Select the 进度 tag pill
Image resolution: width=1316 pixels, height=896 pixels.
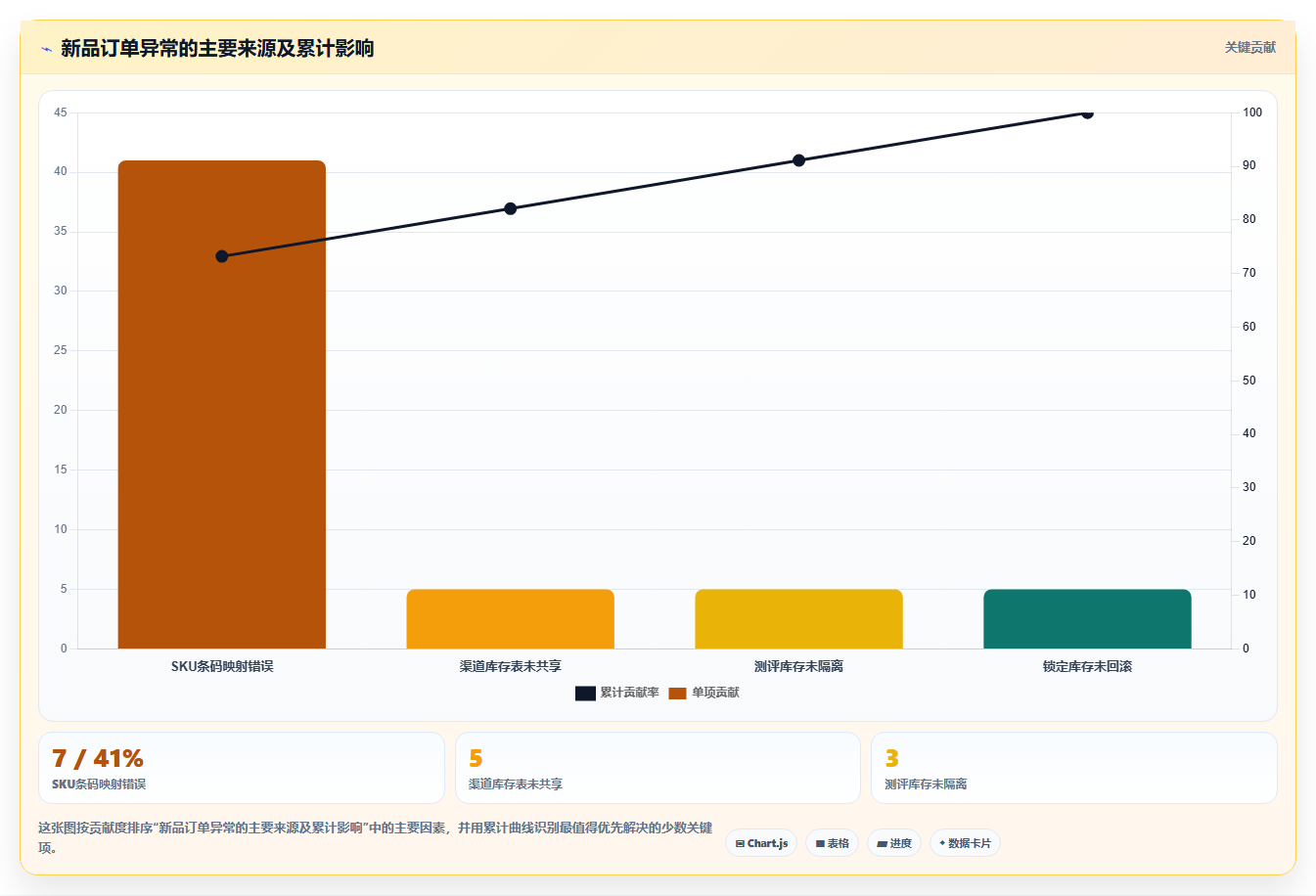tap(894, 843)
